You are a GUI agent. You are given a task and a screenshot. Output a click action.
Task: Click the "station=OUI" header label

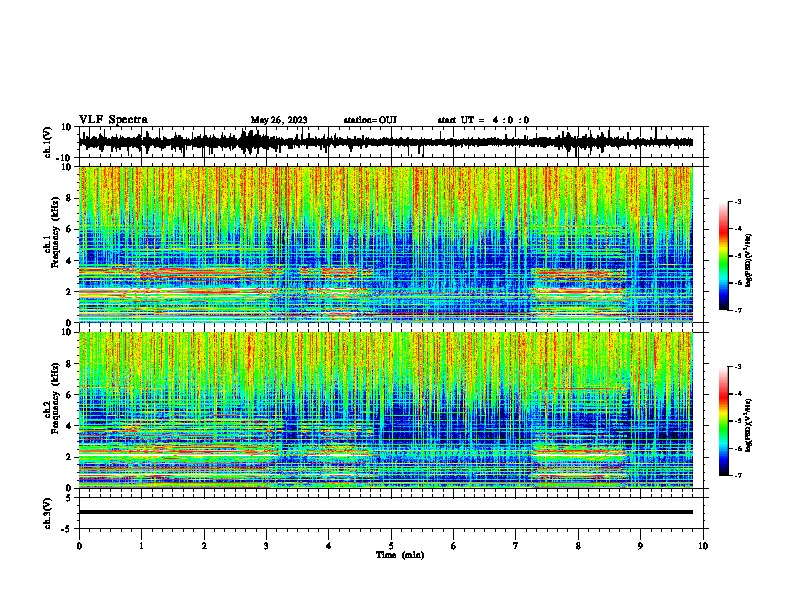[370, 120]
